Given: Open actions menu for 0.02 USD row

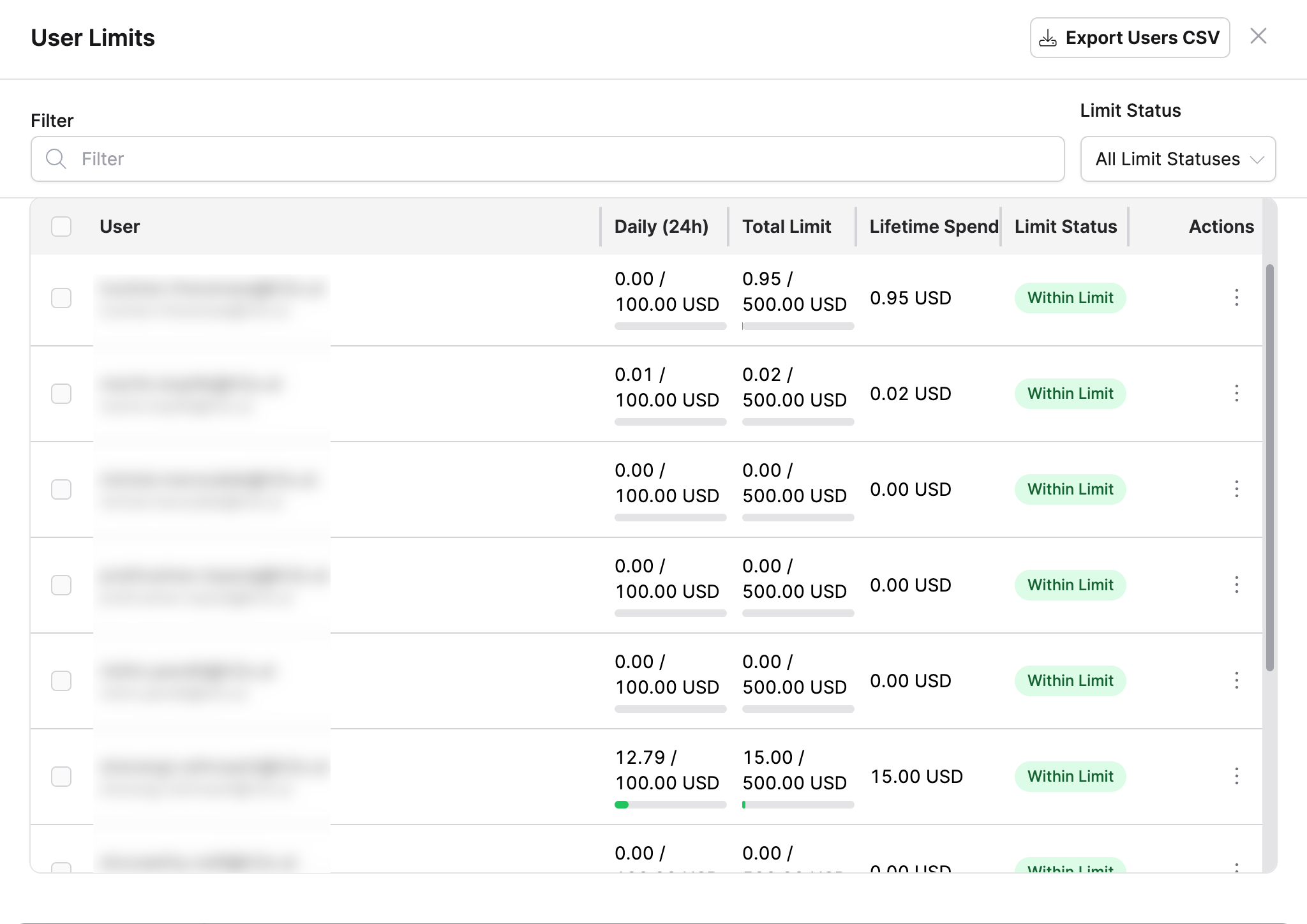Looking at the screenshot, I should pyautogui.click(x=1237, y=394).
